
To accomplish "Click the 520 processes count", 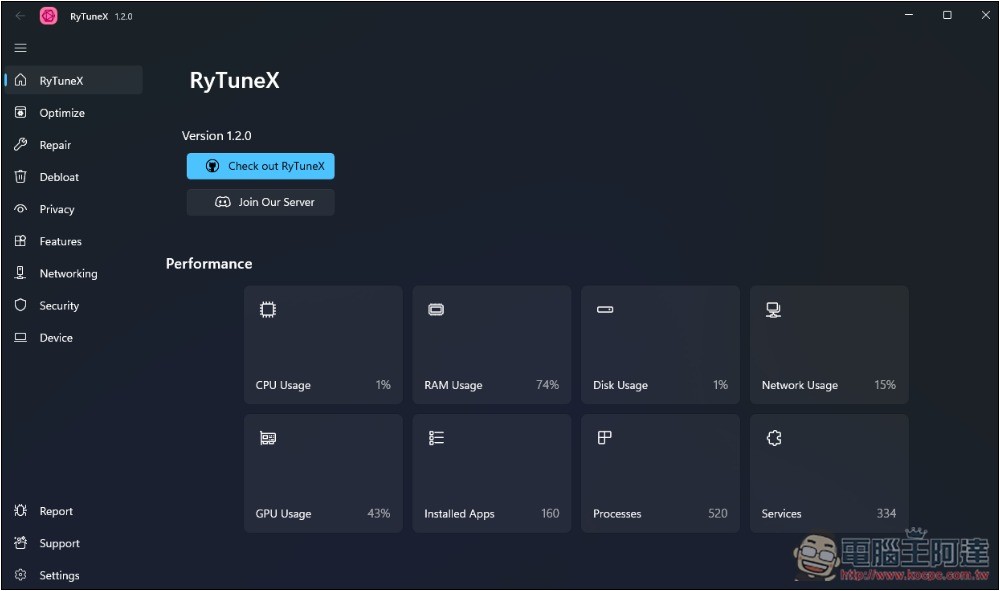I will pyautogui.click(x=717, y=513).
